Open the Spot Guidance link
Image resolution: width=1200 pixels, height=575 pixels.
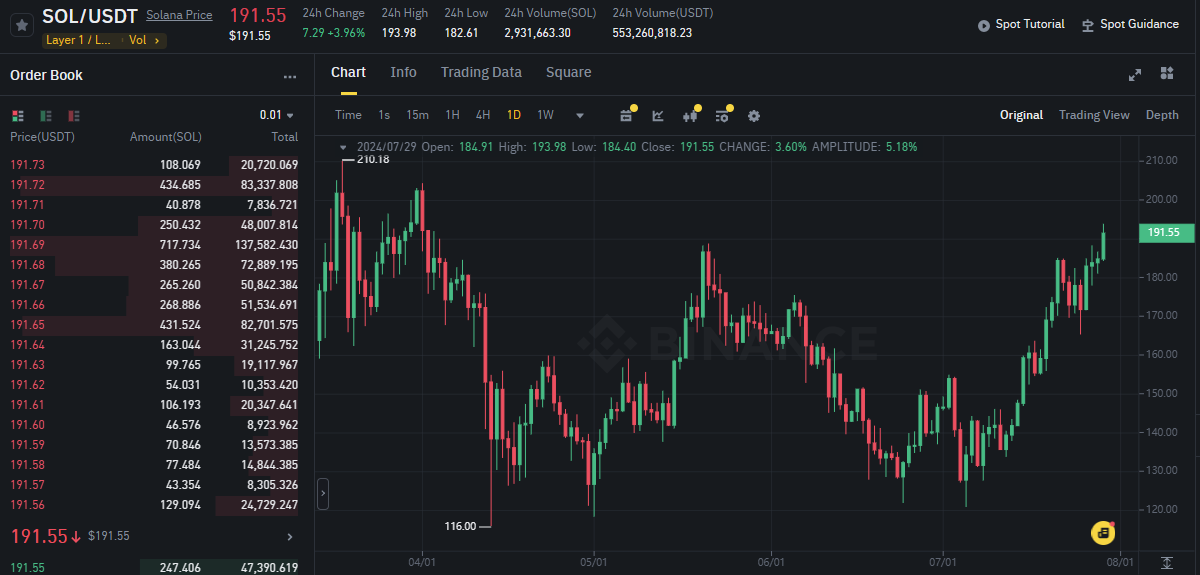click(x=1139, y=24)
